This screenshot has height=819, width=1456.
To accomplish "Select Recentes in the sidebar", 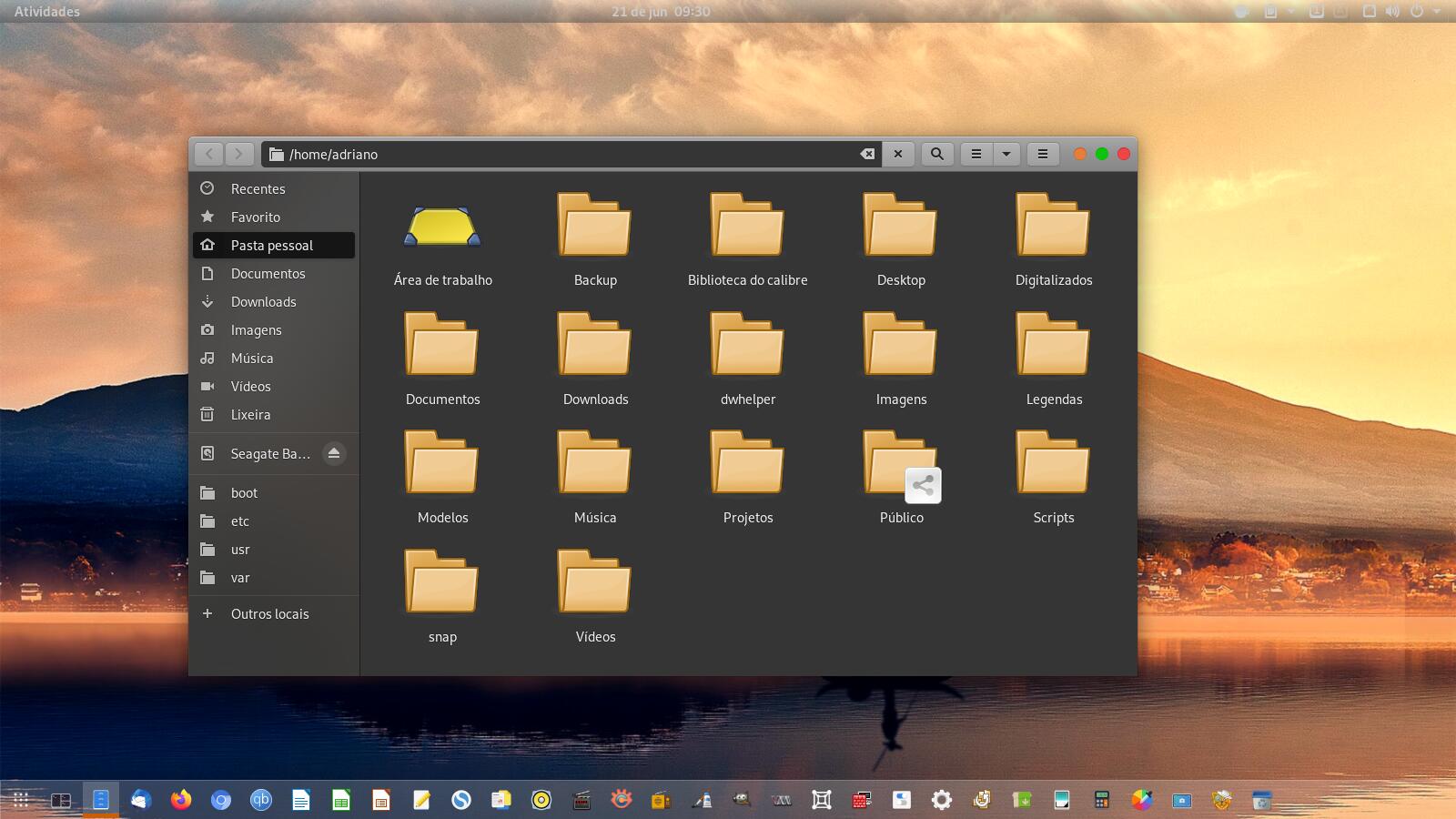I will 258,189.
